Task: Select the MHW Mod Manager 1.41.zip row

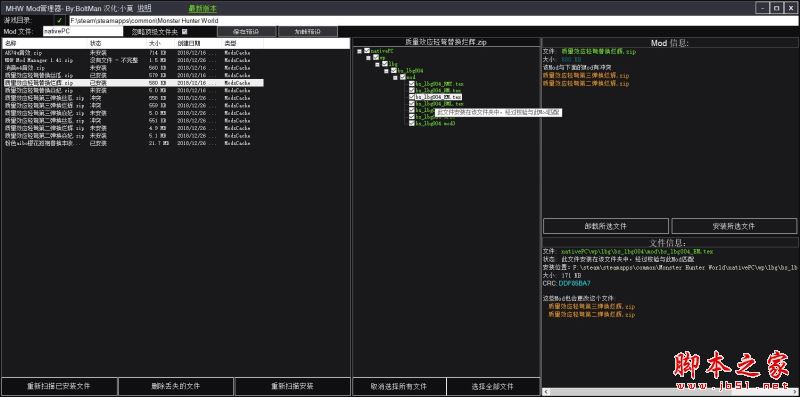Action: (133, 60)
